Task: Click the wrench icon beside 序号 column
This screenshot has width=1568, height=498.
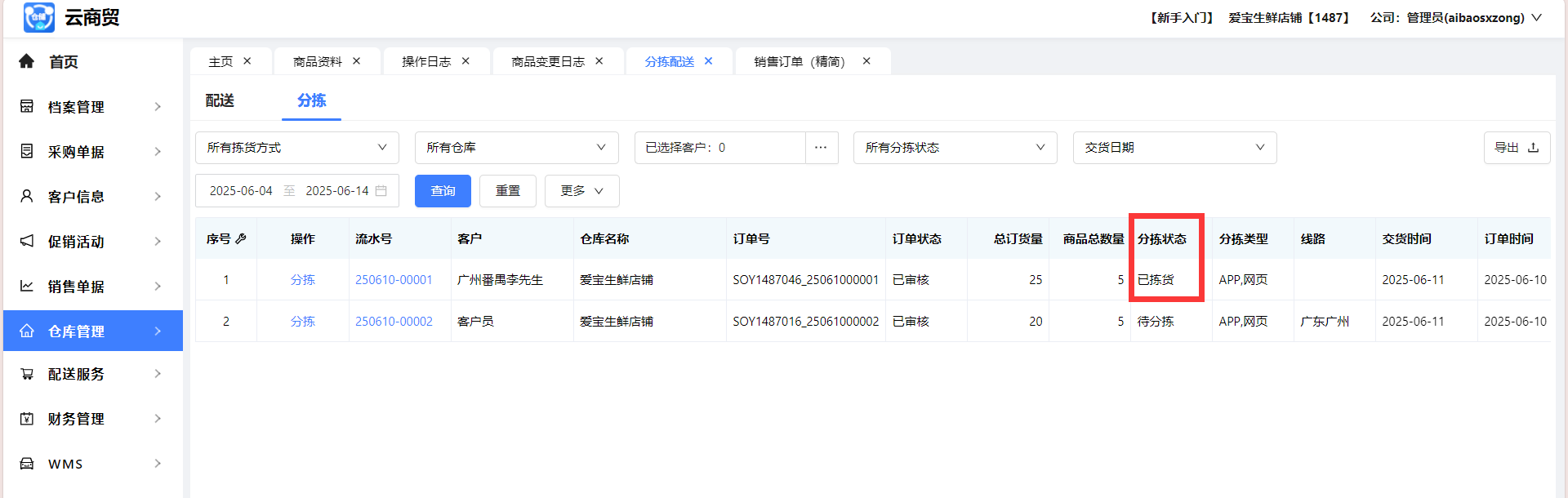Action: (x=241, y=238)
